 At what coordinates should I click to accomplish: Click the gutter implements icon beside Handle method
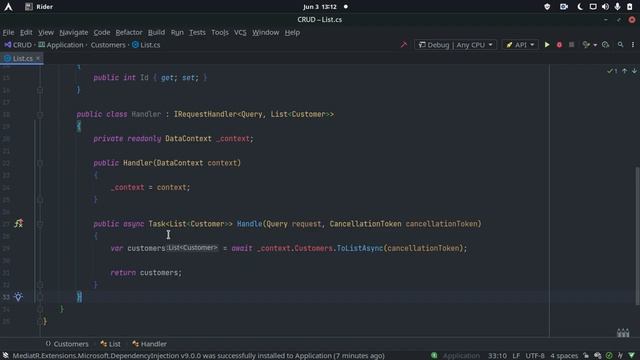tap(19, 223)
